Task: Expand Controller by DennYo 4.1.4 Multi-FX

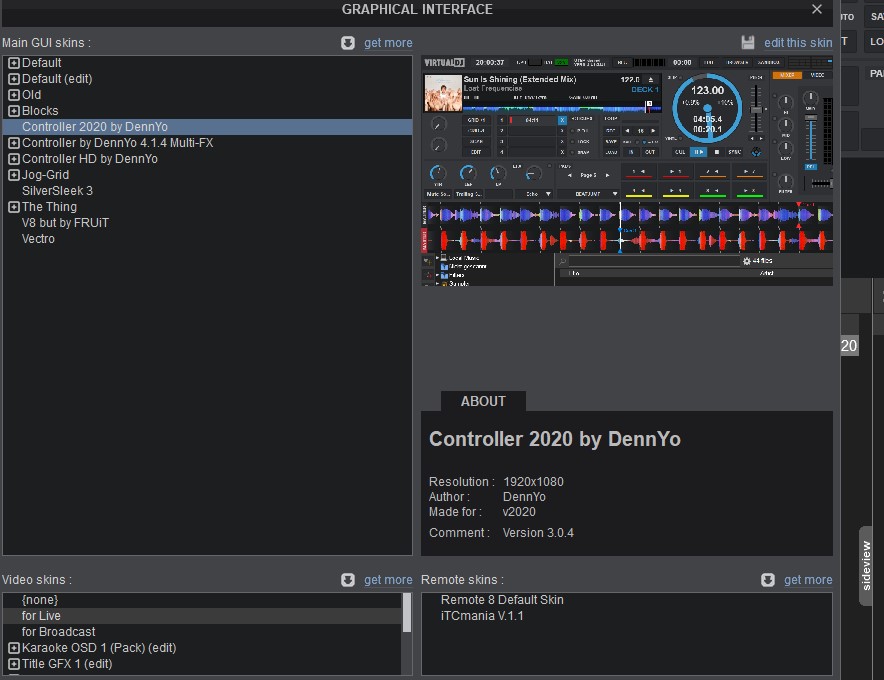Action: point(14,143)
